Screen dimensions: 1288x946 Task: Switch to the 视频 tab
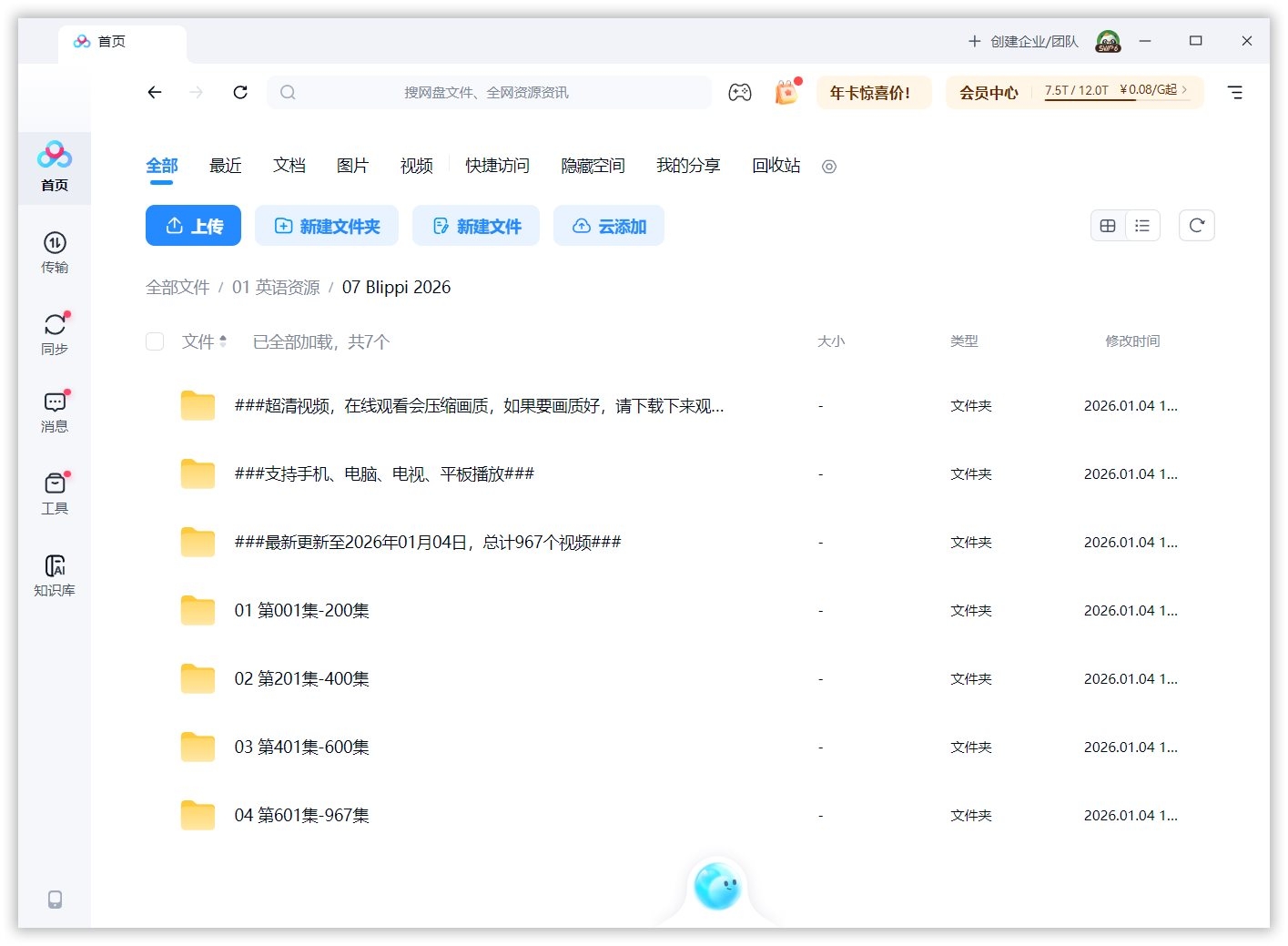[x=416, y=166]
